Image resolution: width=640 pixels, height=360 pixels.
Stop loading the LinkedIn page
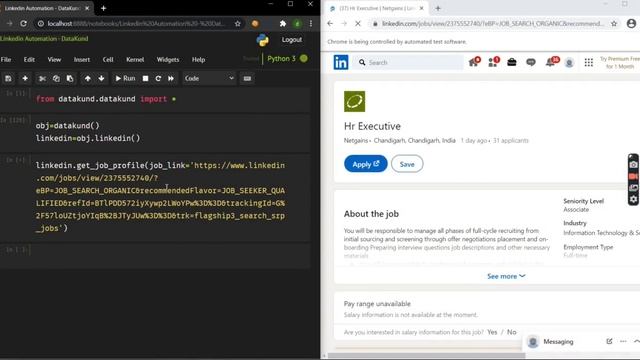[x=358, y=24]
